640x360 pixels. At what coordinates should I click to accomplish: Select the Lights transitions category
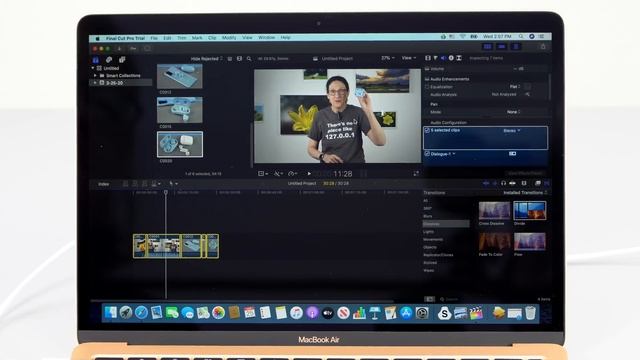(x=428, y=232)
